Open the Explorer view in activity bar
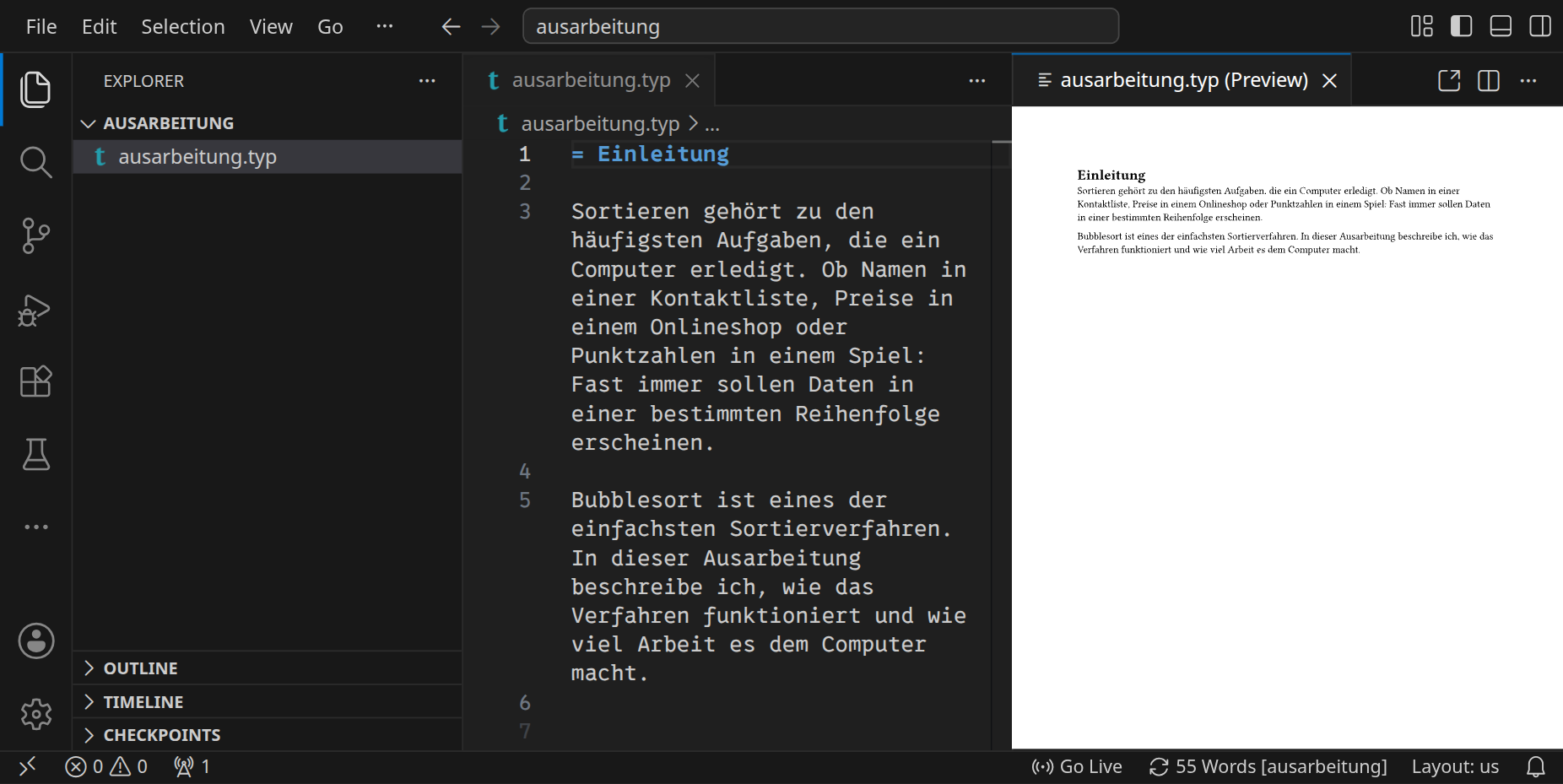This screenshot has width=1563, height=784. coord(35,89)
